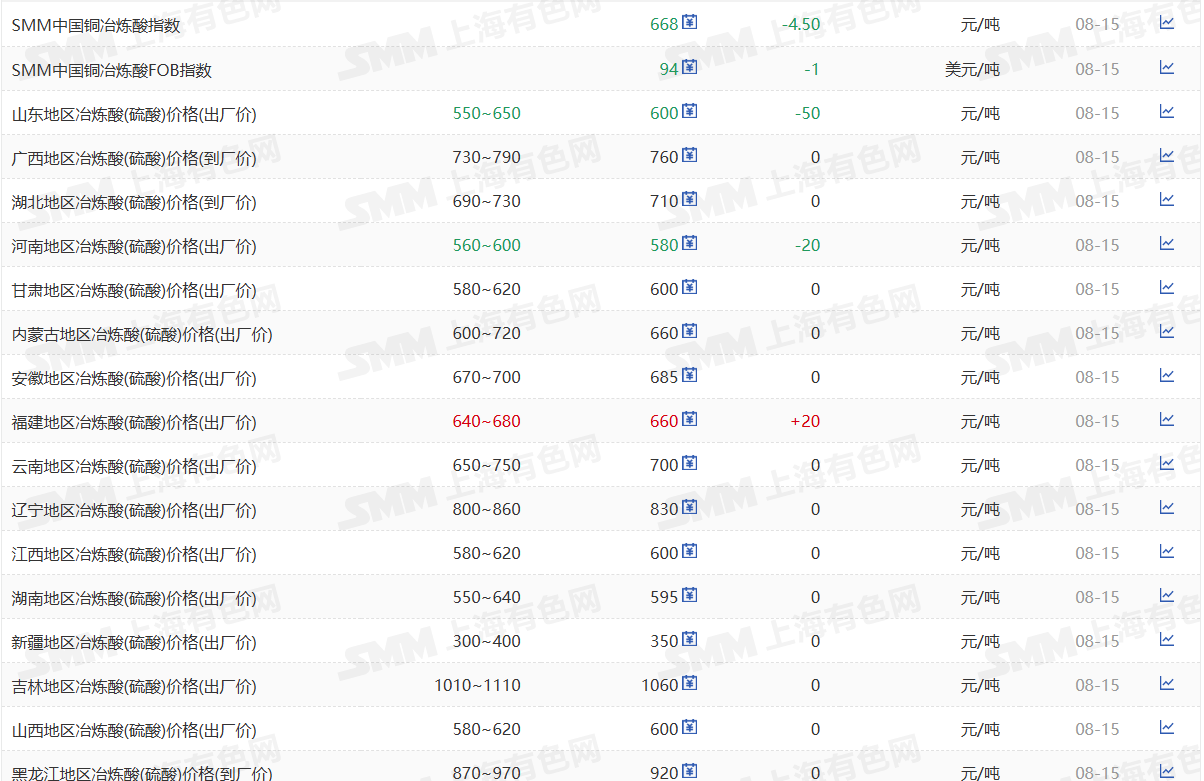Click the price range 800~860

pyautogui.click(x=487, y=509)
